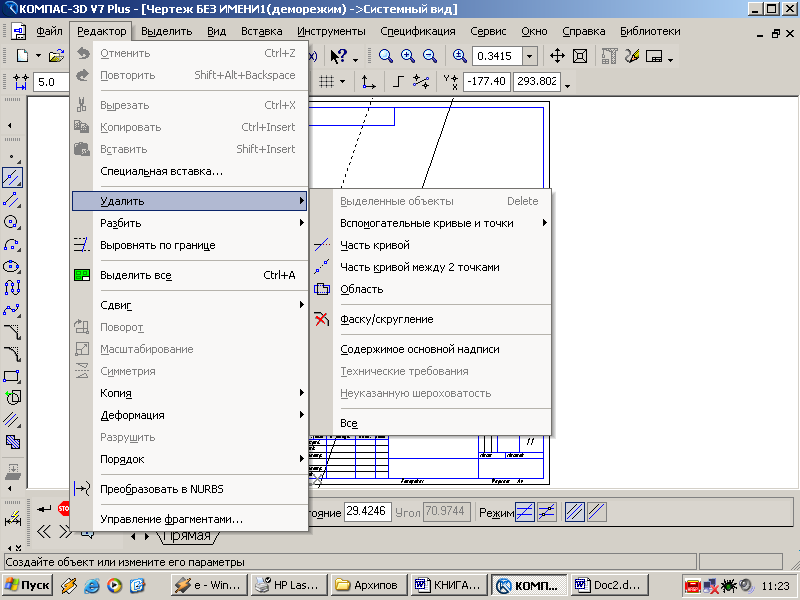800x600 pixels.
Task: Choose Преобразовать в NURBS
Action: [189, 489]
